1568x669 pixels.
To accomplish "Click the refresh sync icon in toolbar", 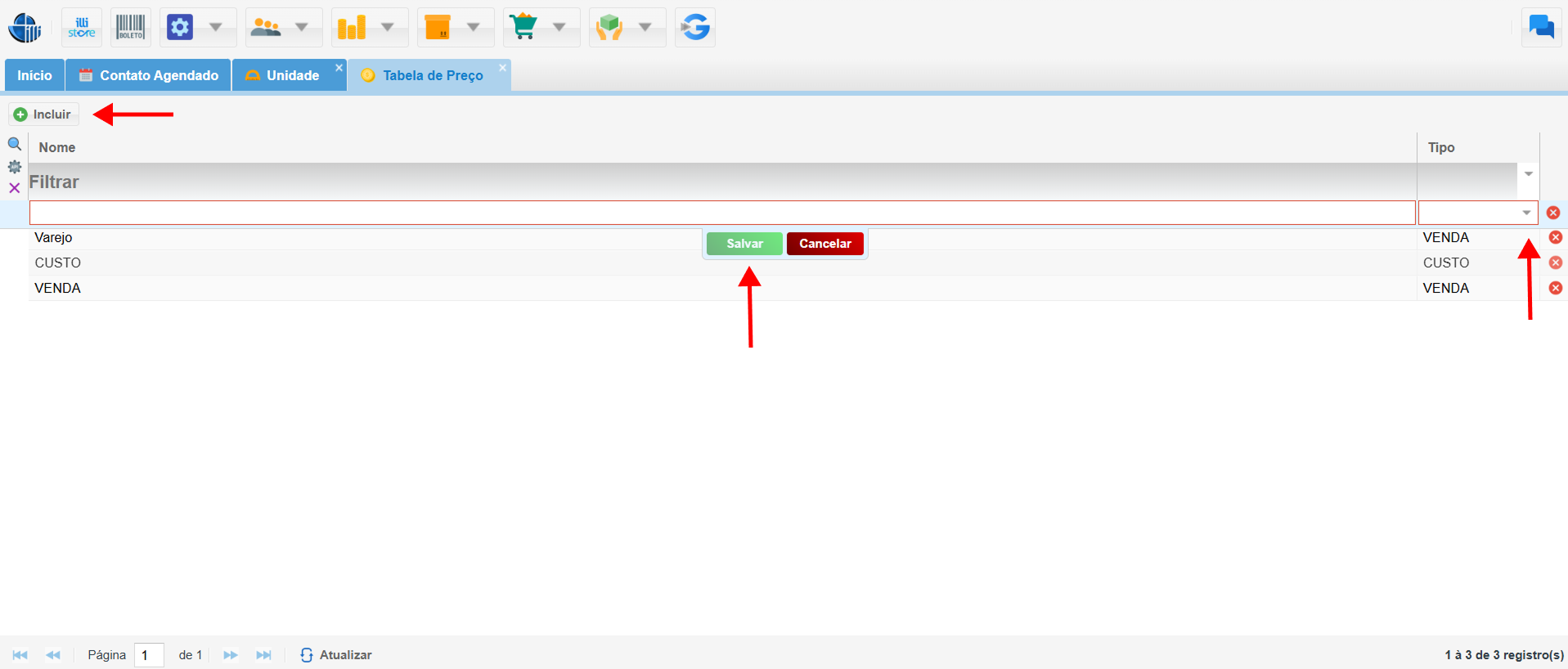I will pyautogui.click(x=695, y=28).
